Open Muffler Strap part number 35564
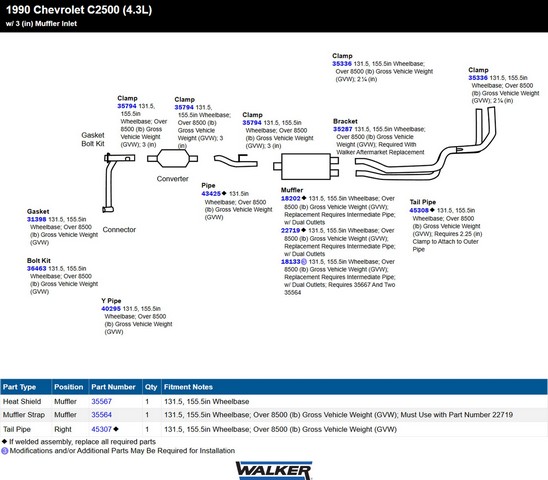 101,415
